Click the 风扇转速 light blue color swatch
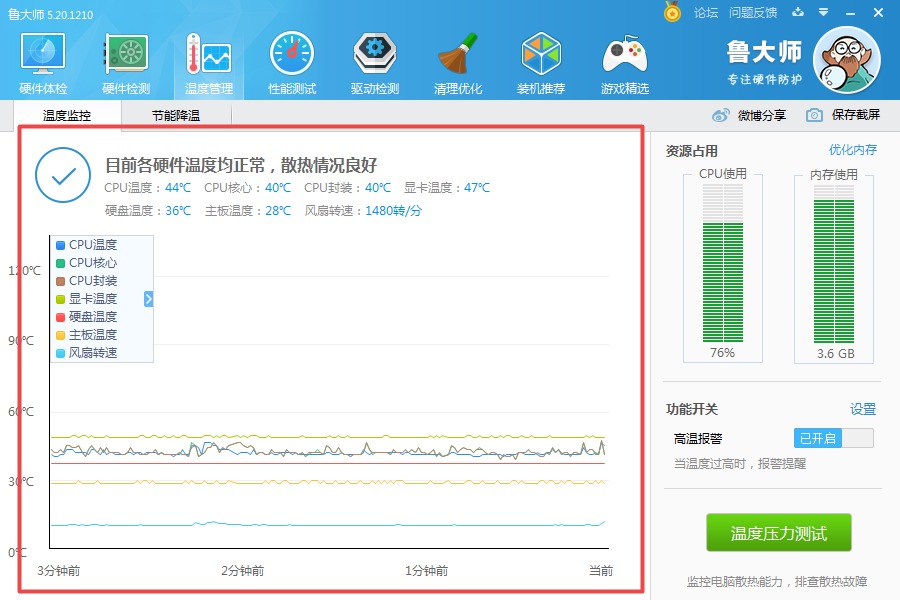 pos(61,353)
